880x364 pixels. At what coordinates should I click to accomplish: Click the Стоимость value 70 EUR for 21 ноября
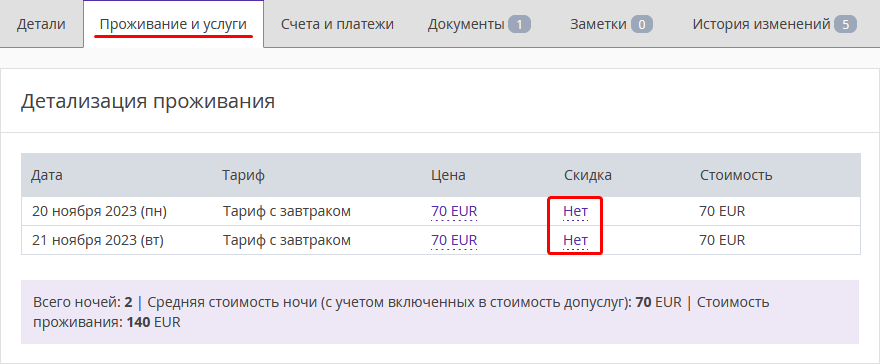click(x=722, y=241)
